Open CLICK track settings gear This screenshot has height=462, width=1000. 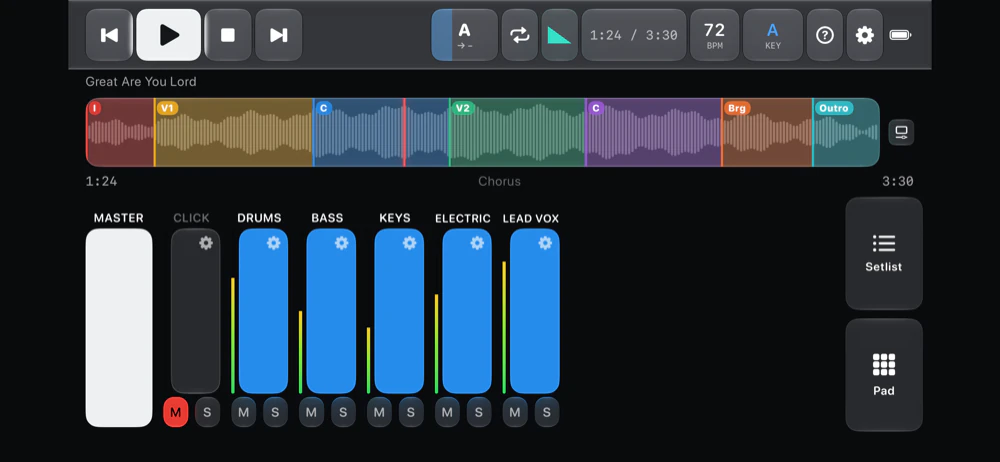click(205, 243)
